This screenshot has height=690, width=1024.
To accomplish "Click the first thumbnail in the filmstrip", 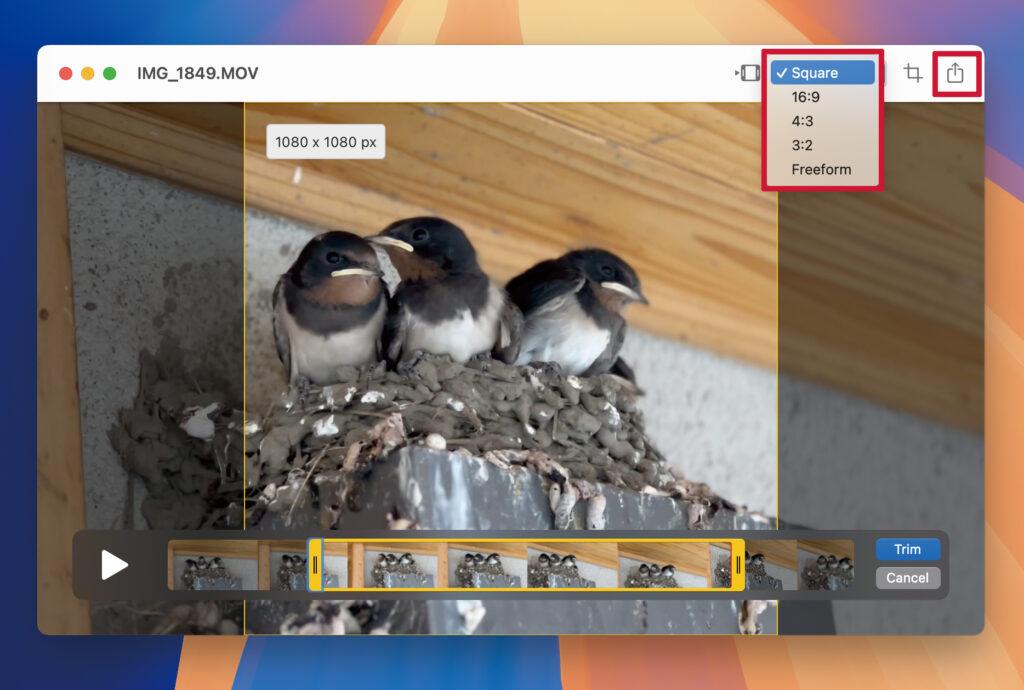I will pos(213,565).
